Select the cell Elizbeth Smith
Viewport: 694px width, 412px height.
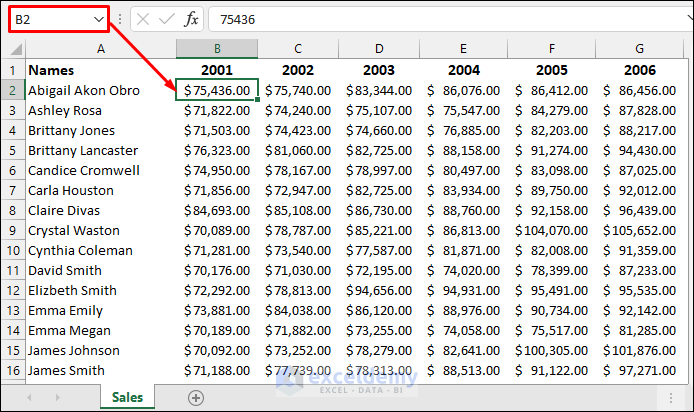point(101,290)
